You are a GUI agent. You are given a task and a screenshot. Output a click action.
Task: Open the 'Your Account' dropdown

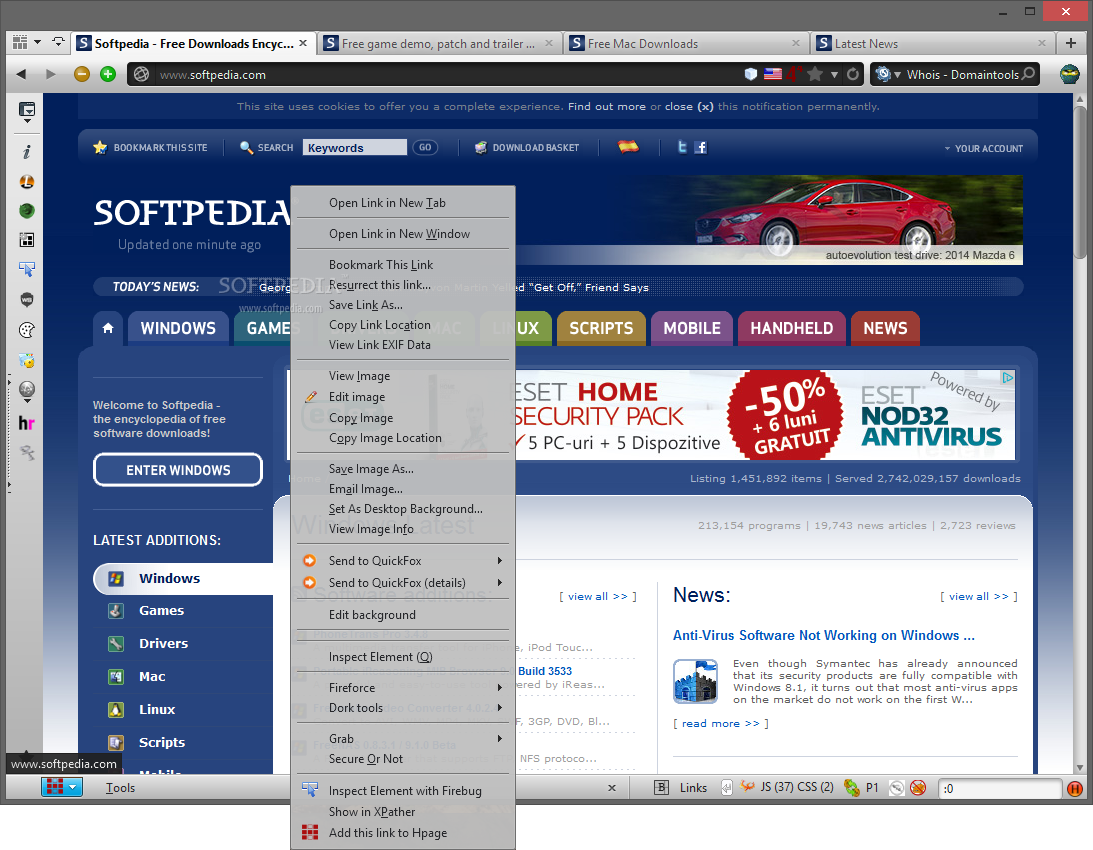[x=984, y=149]
